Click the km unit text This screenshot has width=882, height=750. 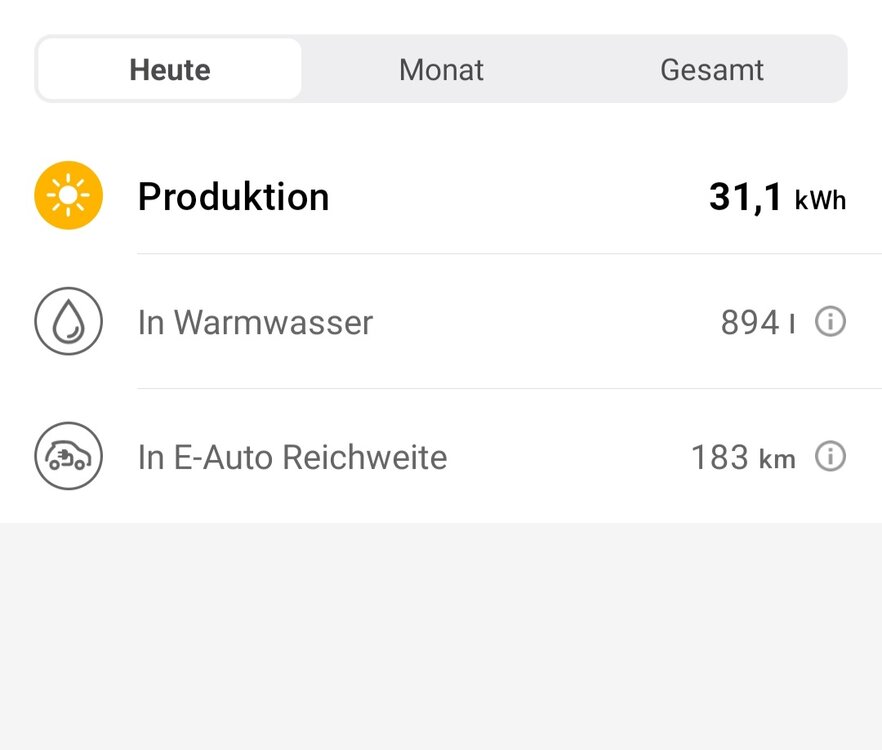pyautogui.click(x=777, y=459)
